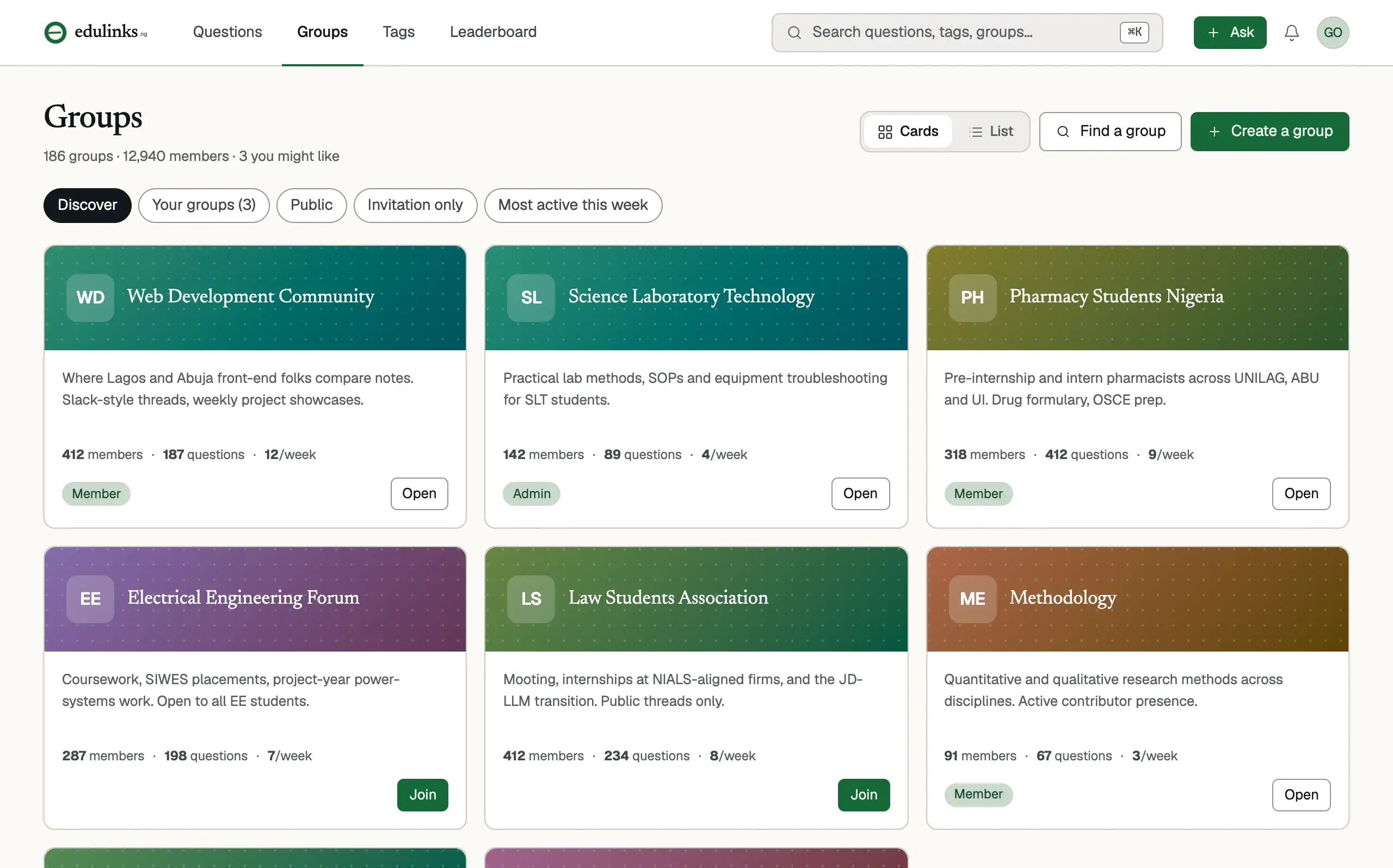Click Electrical Engineering Forum title
Viewport: 1393px width, 868px height.
point(243,598)
